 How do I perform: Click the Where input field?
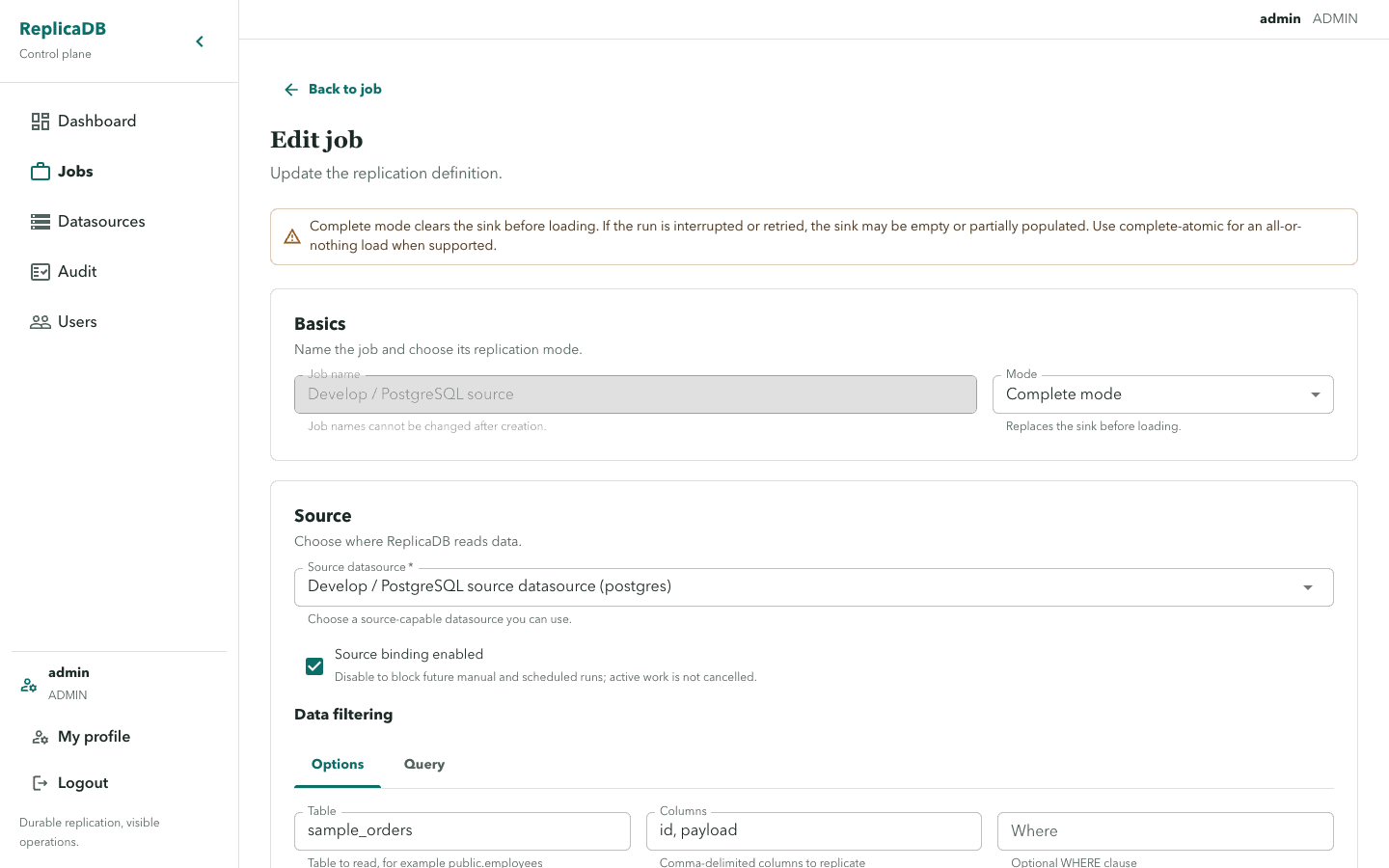[1165, 831]
